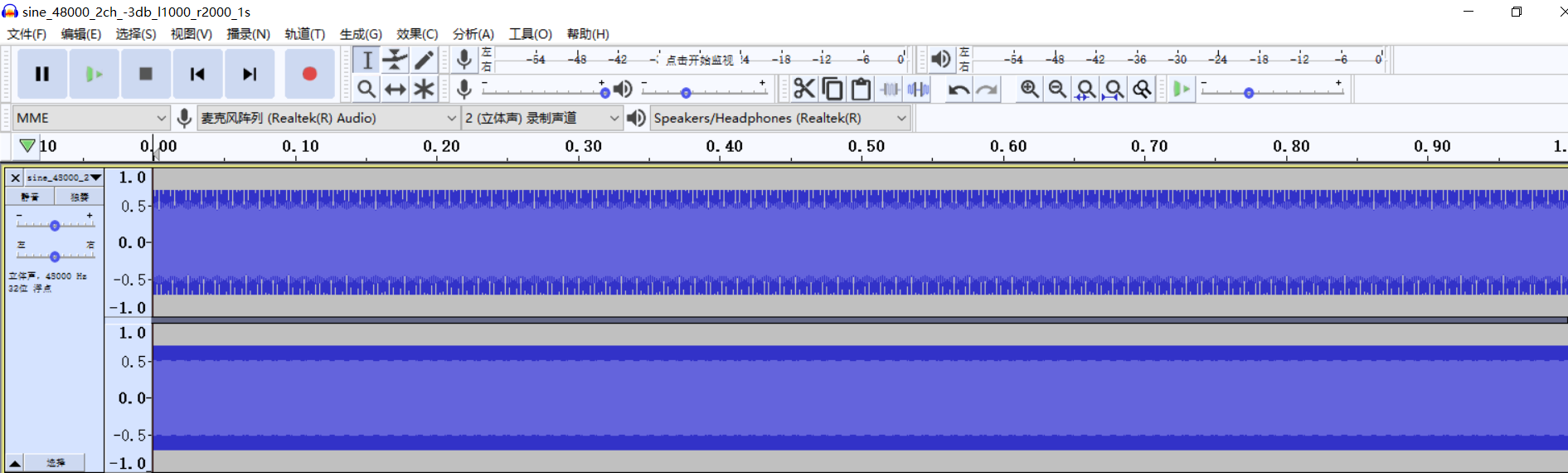Undo the last action
The width and height of the screenshot is (1568, 473).
coord(959,89)
